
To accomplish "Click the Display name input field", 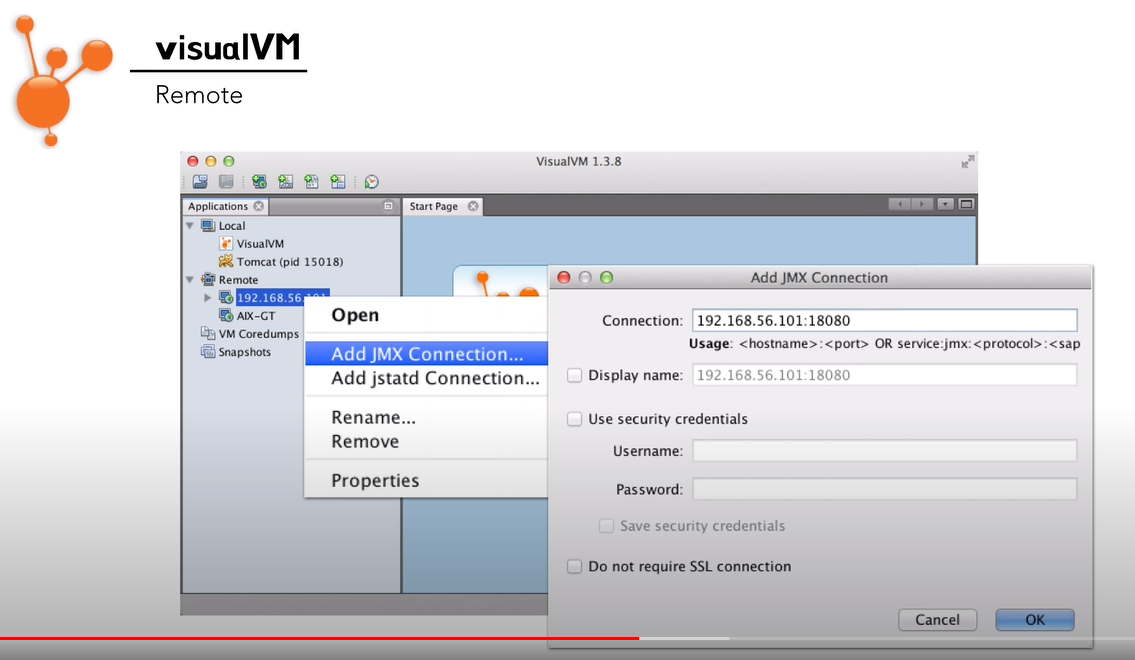I will (885, 375).
